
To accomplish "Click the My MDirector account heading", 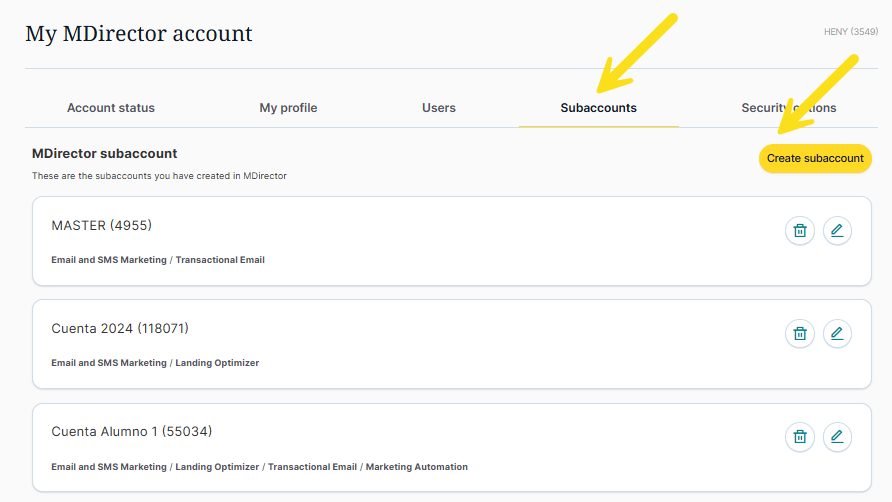I will click(139, 34).
